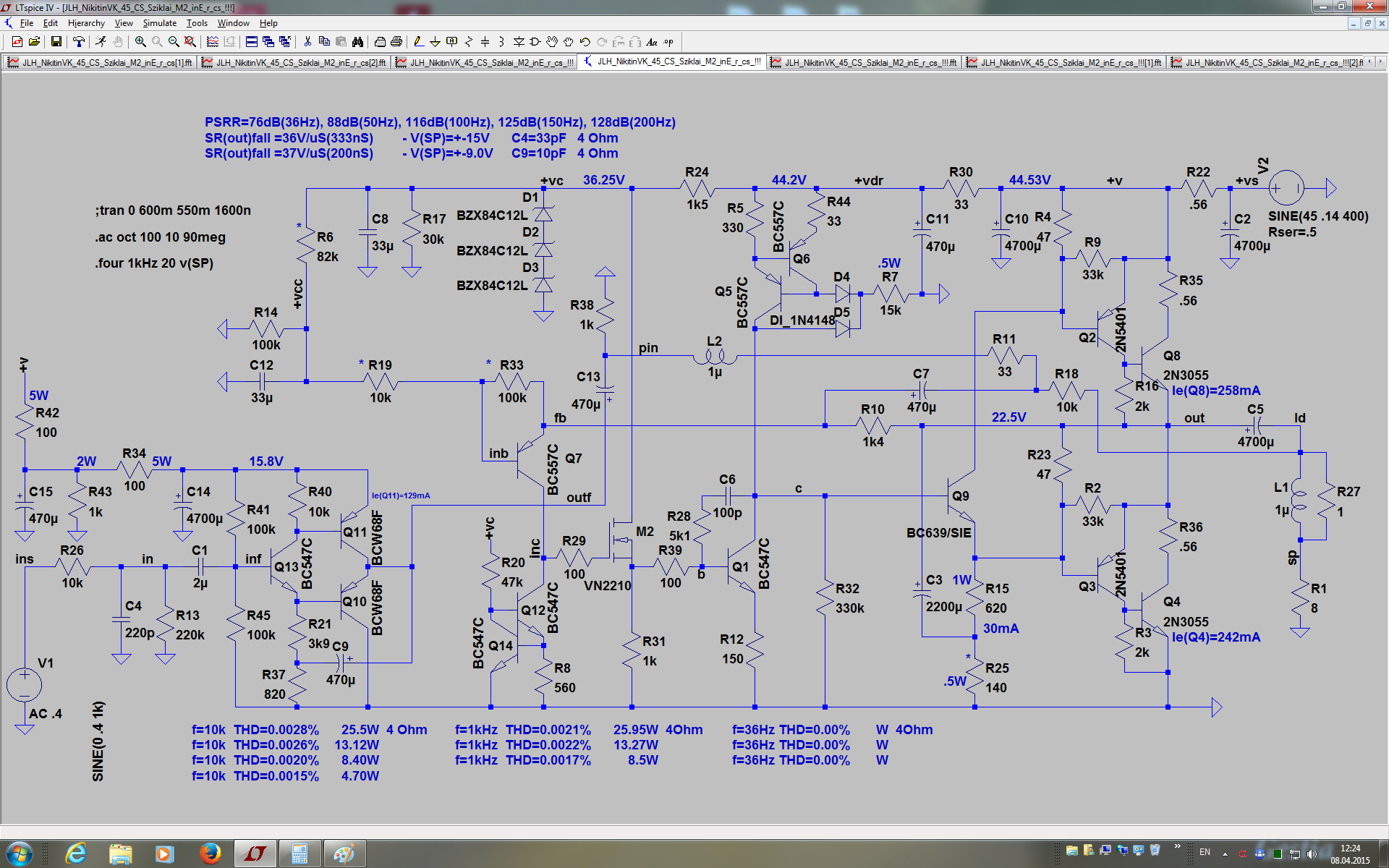Print the schematic with printer icon
This screenshot has width=1389, height=868.
point(396,42)
